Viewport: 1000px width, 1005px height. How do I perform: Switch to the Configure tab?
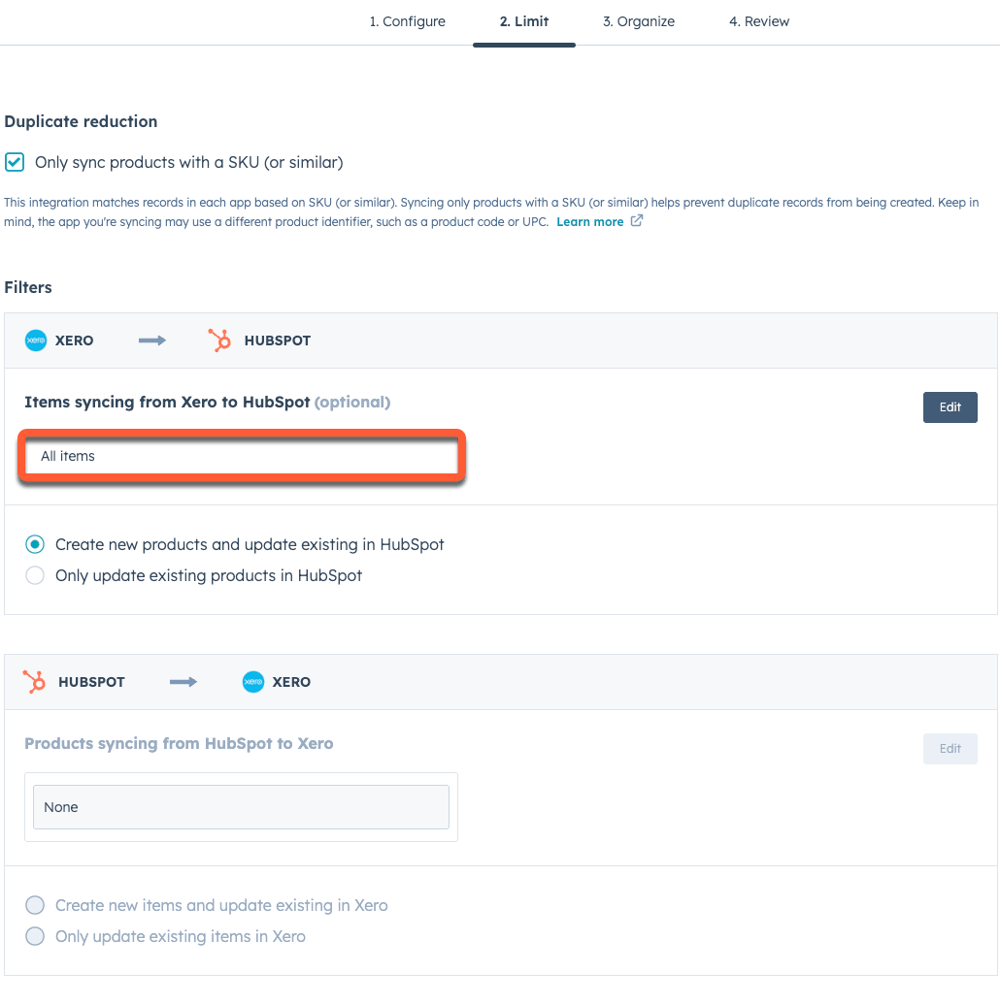click(x=407, y=21)
